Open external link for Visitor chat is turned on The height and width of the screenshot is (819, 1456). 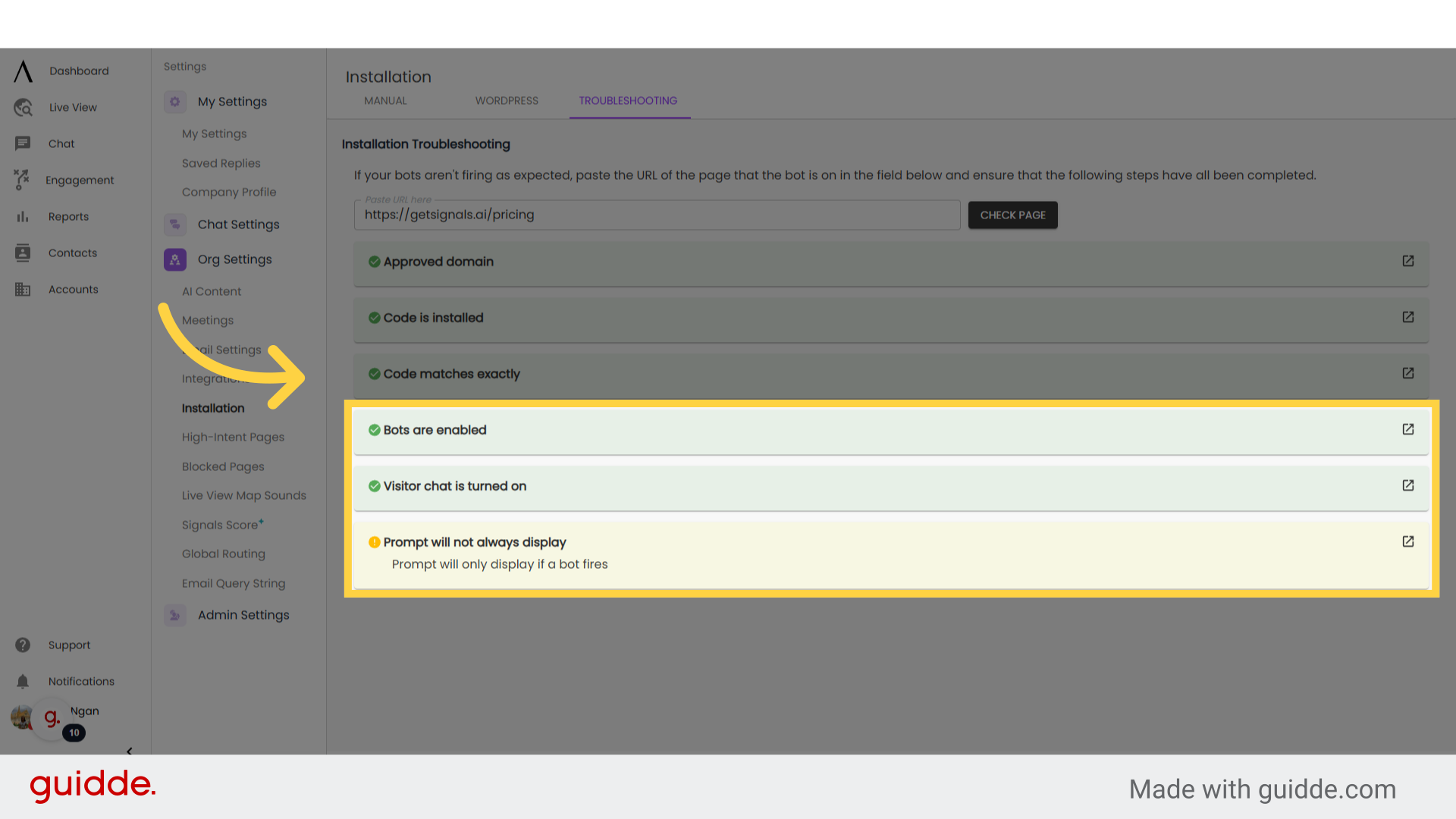click(1408, 485)
